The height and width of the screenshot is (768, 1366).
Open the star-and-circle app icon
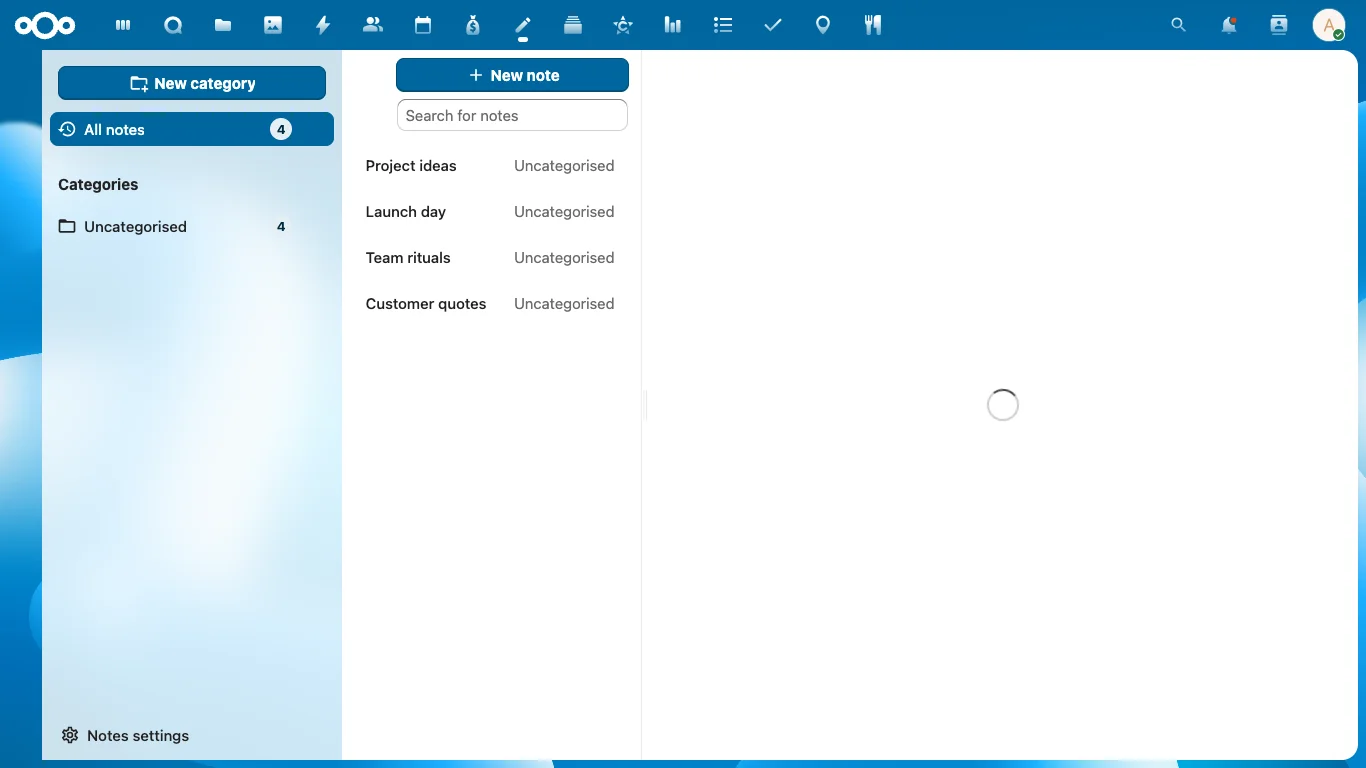(623, 25)
